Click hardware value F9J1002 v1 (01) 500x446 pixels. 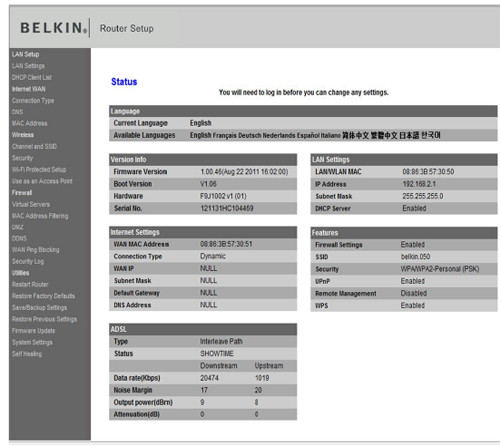[x=223, y=196]
